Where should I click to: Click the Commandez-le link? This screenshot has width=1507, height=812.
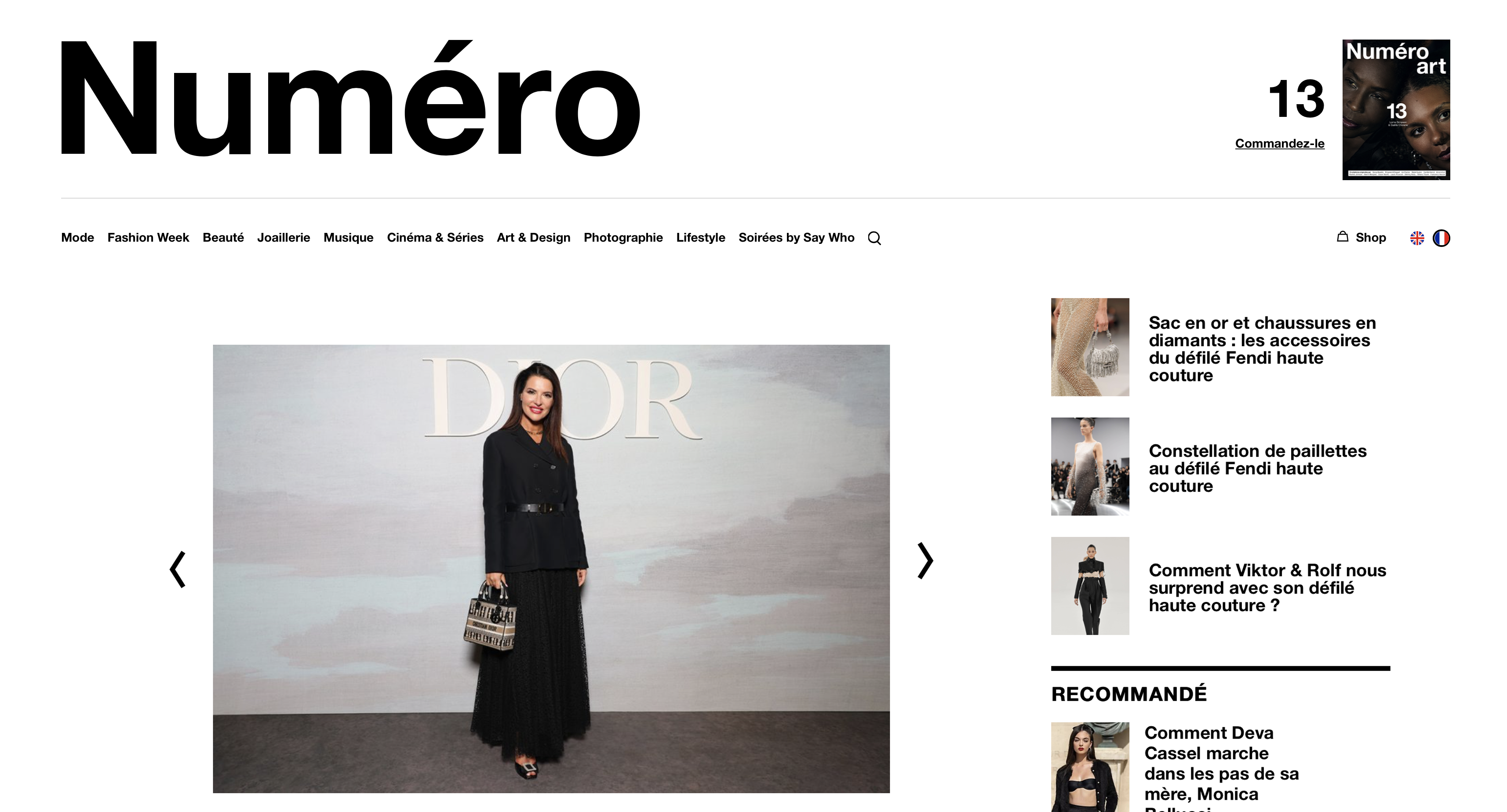pos(1279,144)
